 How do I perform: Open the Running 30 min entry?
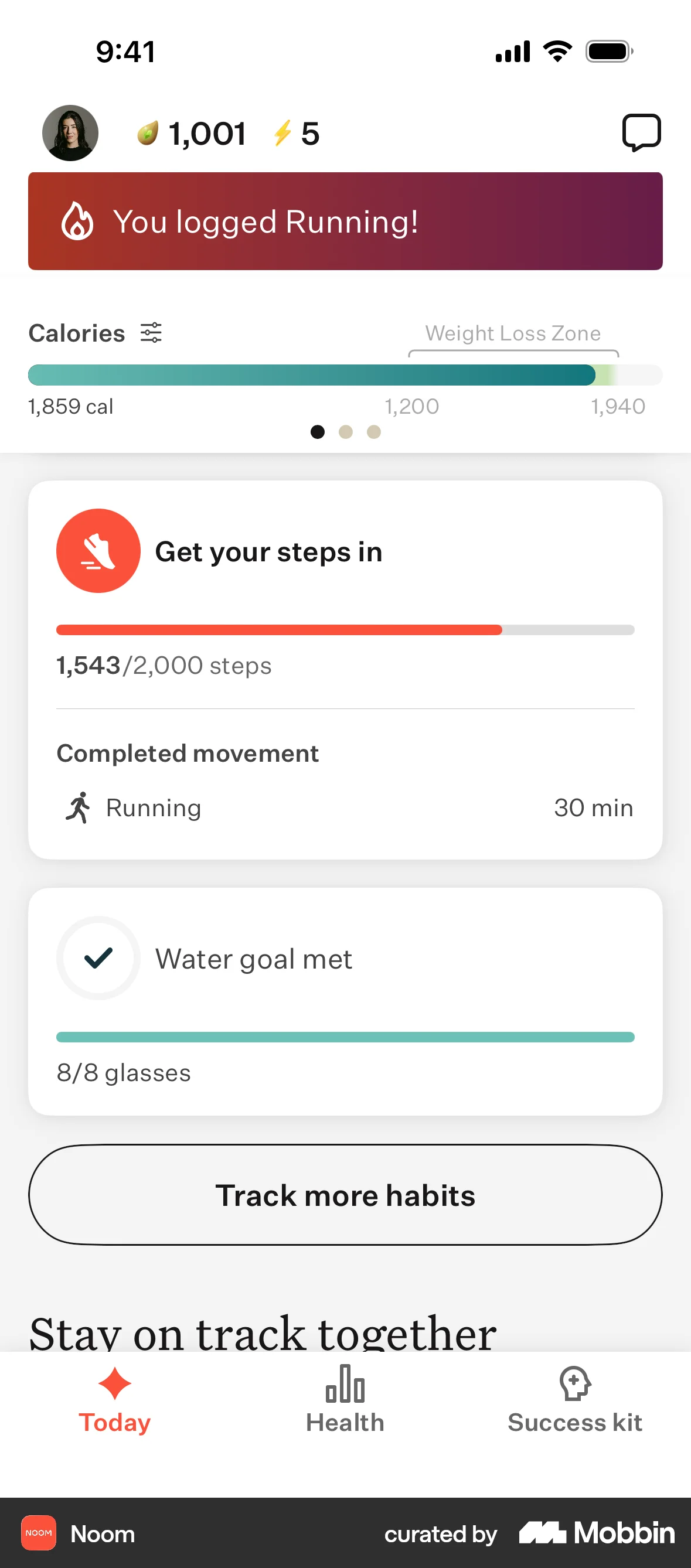pyautogui.click(x=345, y=807)
